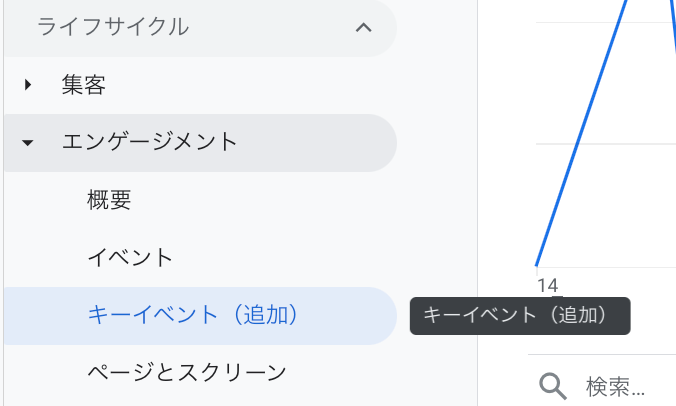Image resolution: width=676 pixels, height=406 pixels.
Task: Open the 概要 report
Action: click(109, 200)
